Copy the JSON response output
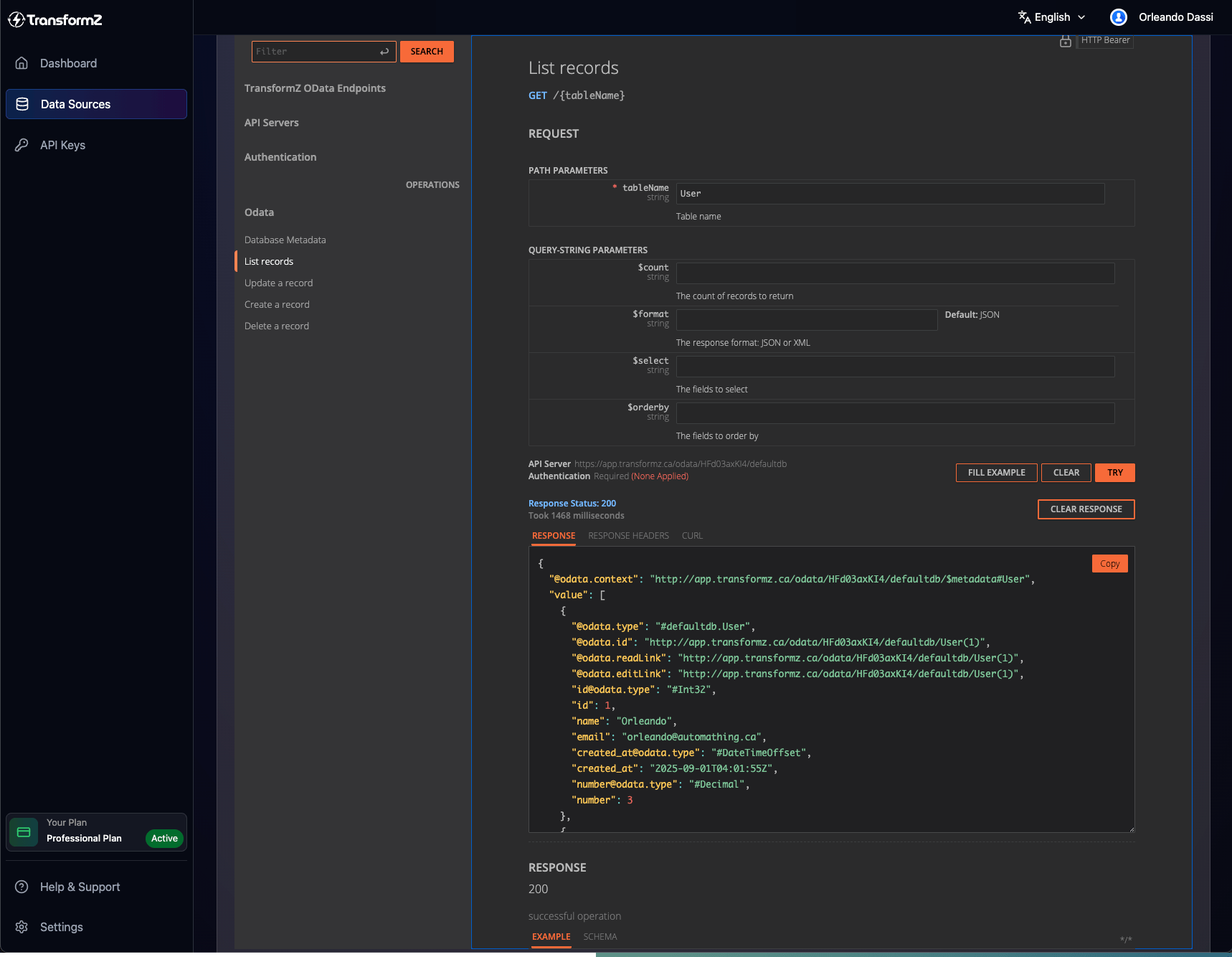Image resolution: width=1232 pixels, height=957 pixels. click(x=1109, y=563)
